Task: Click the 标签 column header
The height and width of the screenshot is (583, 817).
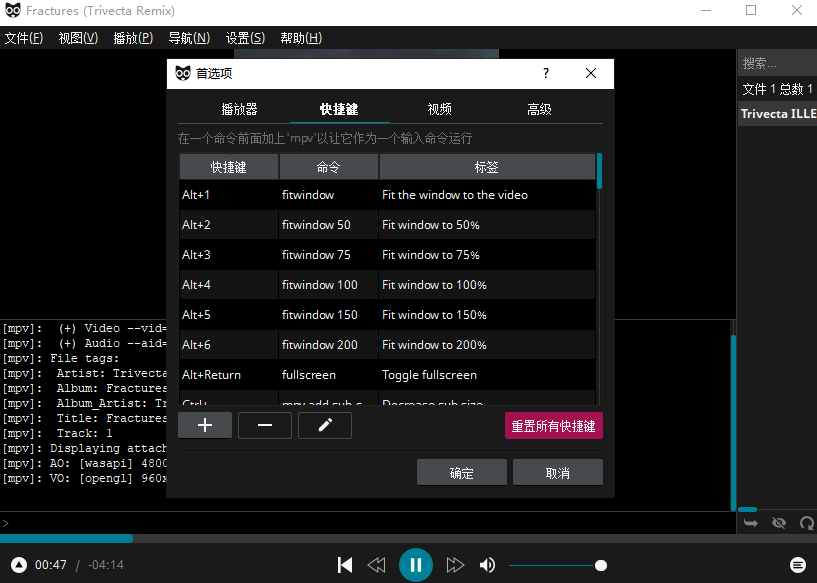Action: pos(487,167)
